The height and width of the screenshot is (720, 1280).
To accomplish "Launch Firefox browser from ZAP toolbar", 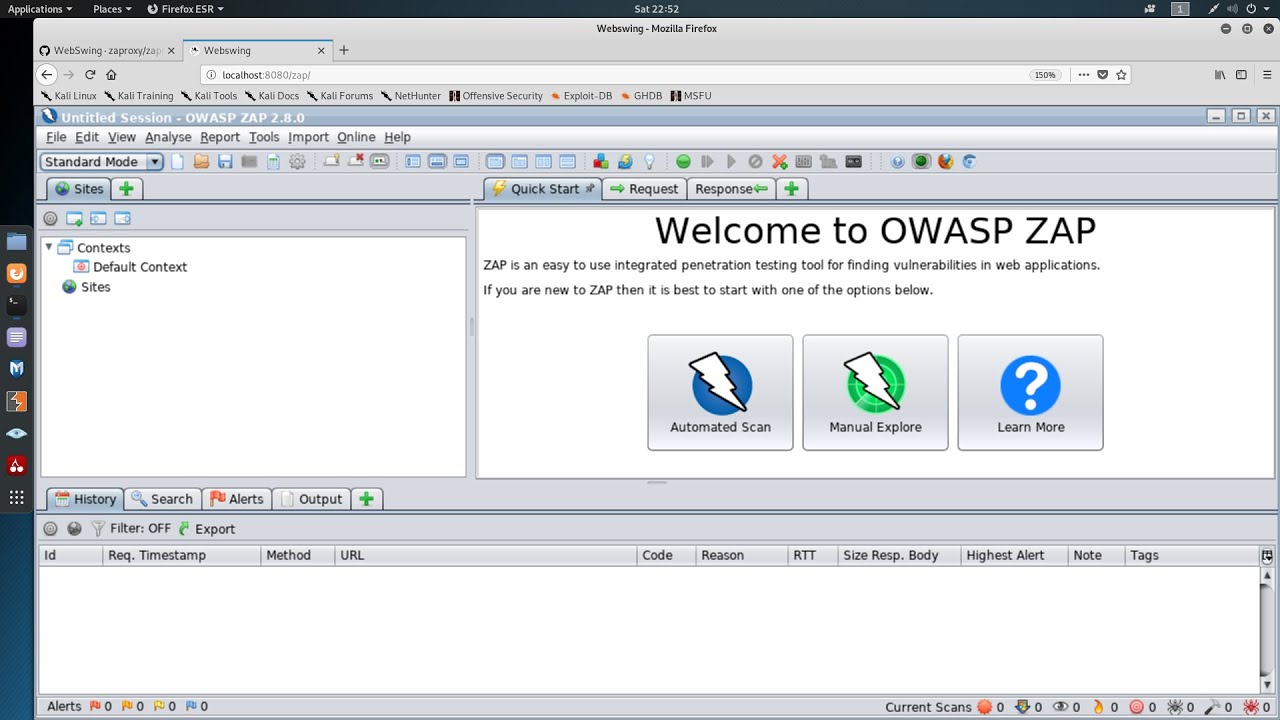I will pyautogui.click(x=945, y=162).
